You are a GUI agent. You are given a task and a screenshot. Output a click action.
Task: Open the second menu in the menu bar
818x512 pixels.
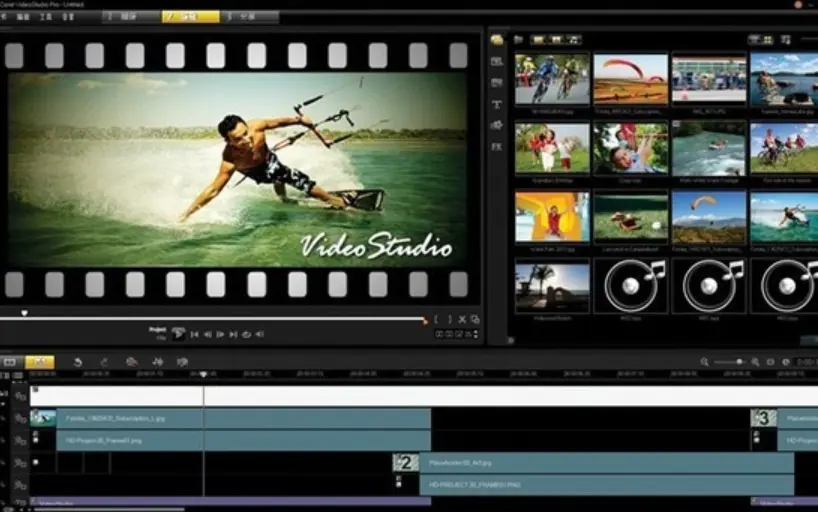23,17
